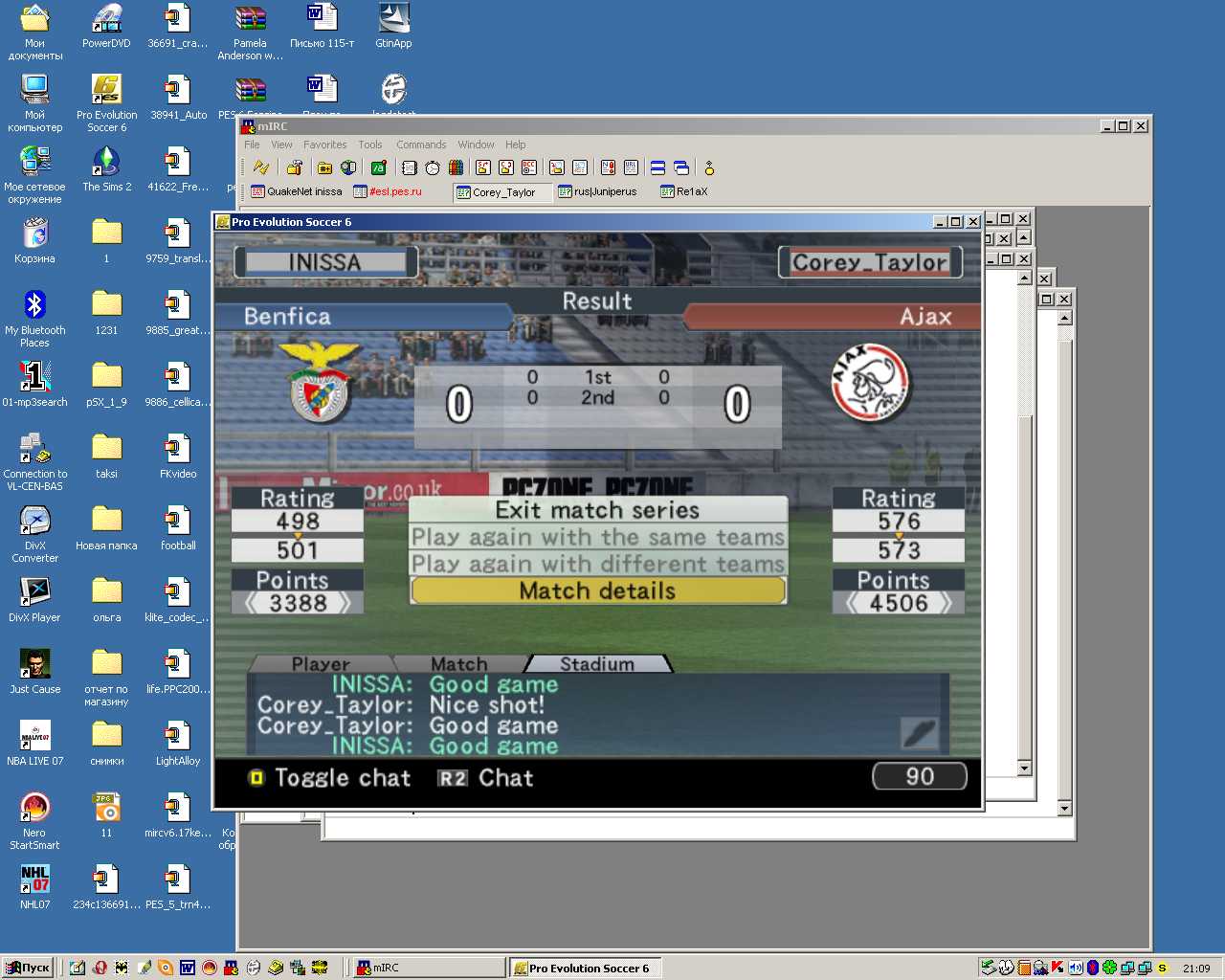Viewport: 1225px width, 980px height.
Task: Open mIRC received files folder icon
Action: (x=557, y=167)
